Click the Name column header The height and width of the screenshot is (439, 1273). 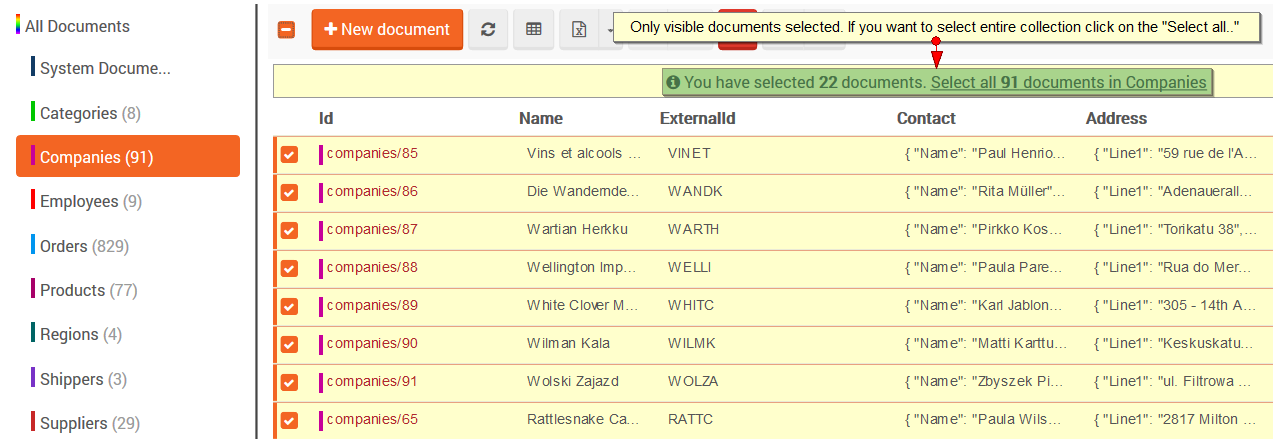click(541, 118)
